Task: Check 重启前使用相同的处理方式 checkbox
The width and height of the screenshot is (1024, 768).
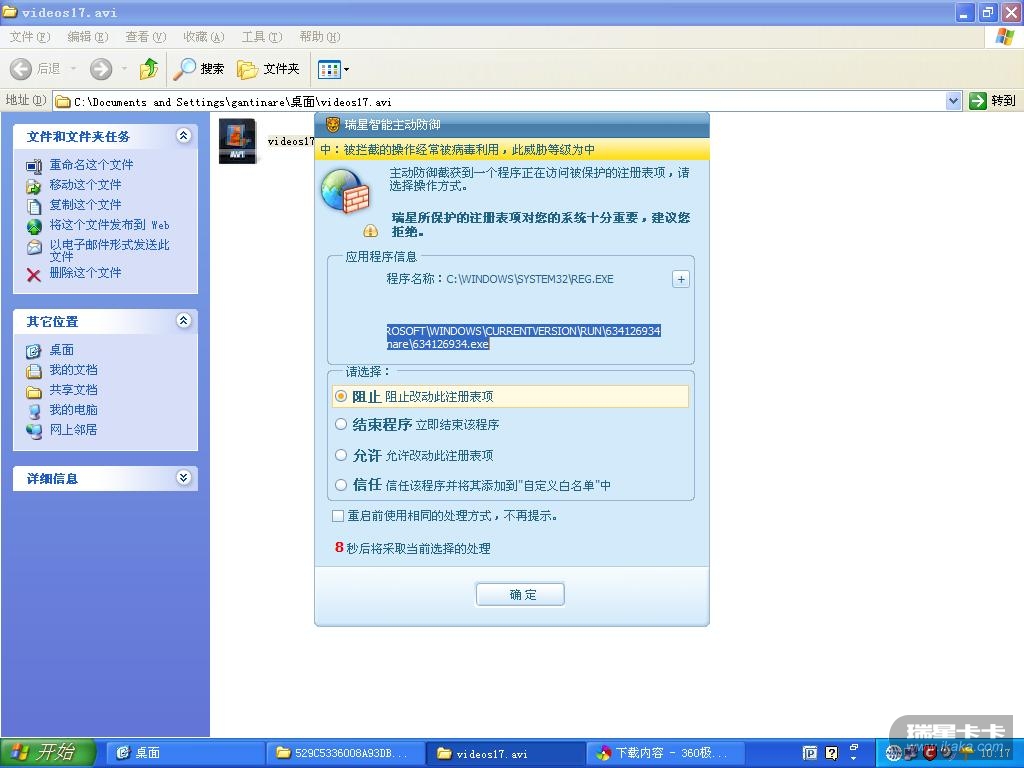Action: click(338, 516)
